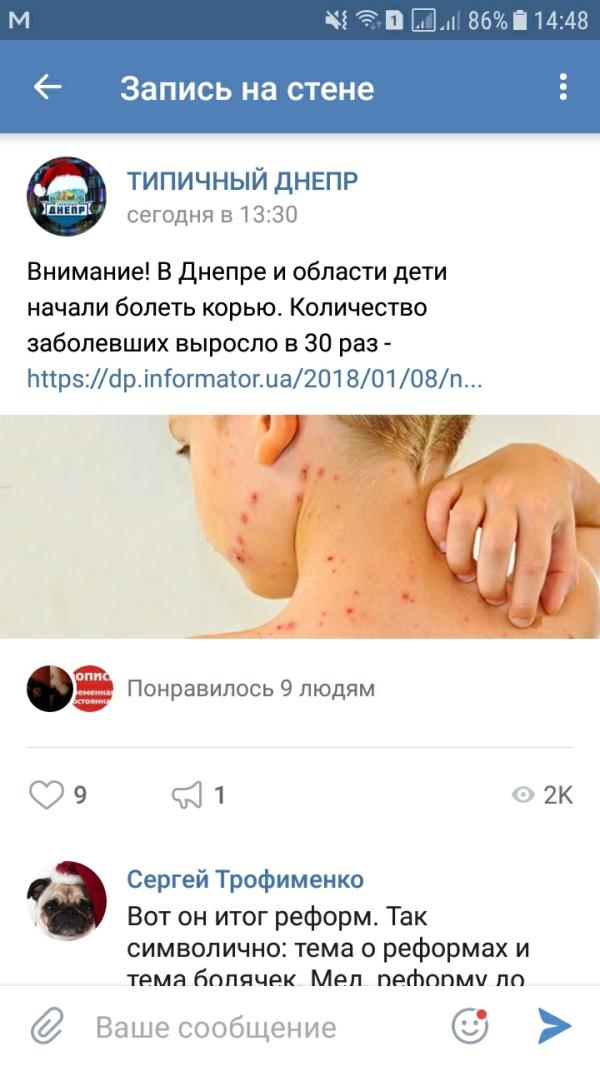Tap the paperclip attachment icon

pyautogui.click(x=47, y=1026)
